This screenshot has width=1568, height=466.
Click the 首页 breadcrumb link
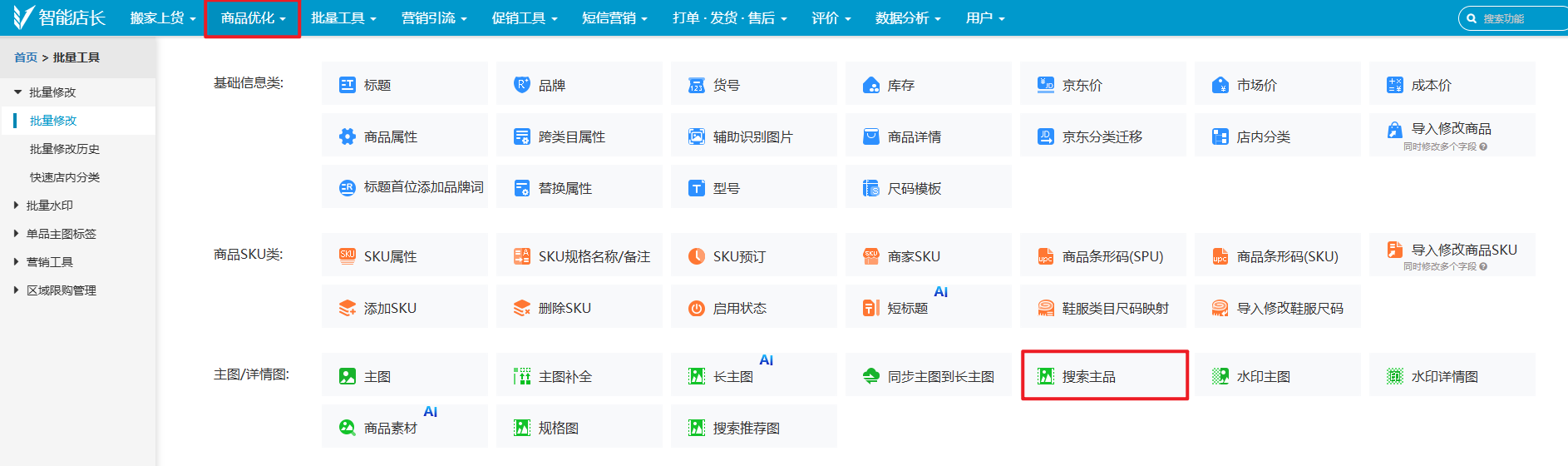click(26, 57)
